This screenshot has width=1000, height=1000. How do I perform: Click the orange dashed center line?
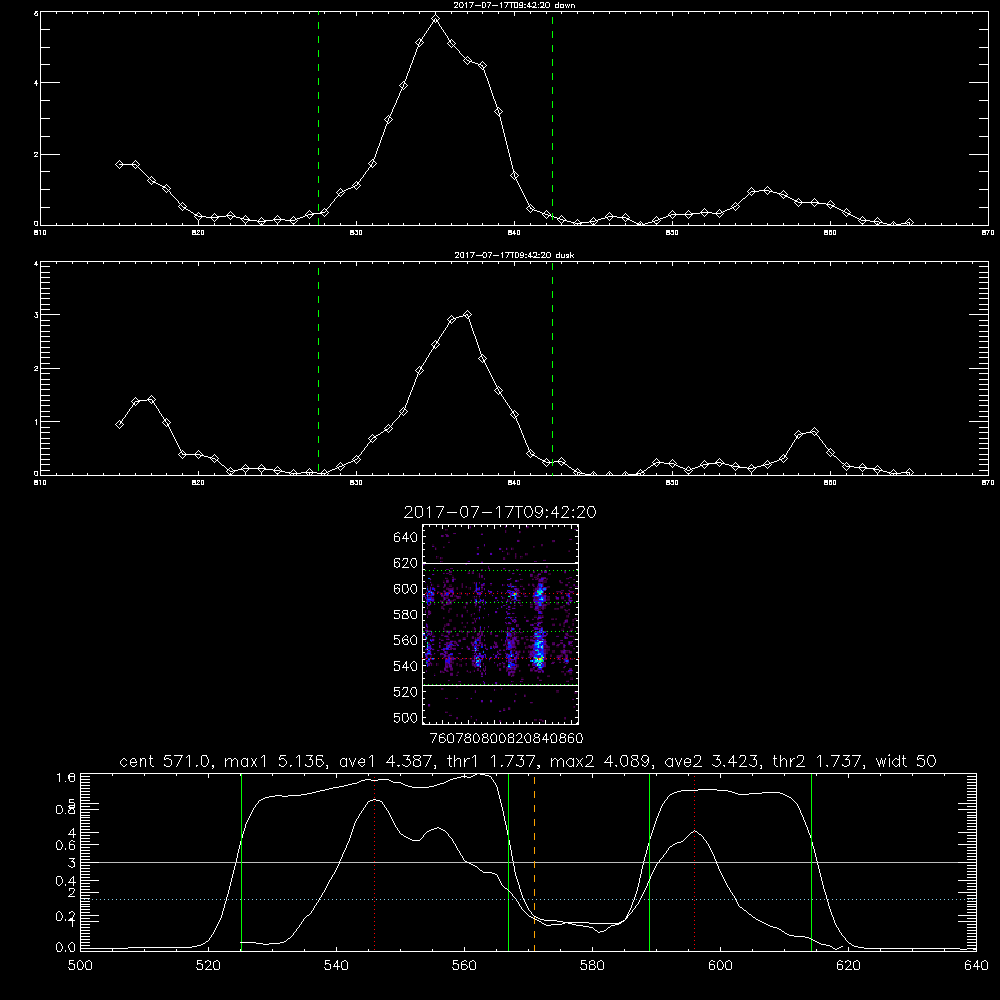pos(534,862)
